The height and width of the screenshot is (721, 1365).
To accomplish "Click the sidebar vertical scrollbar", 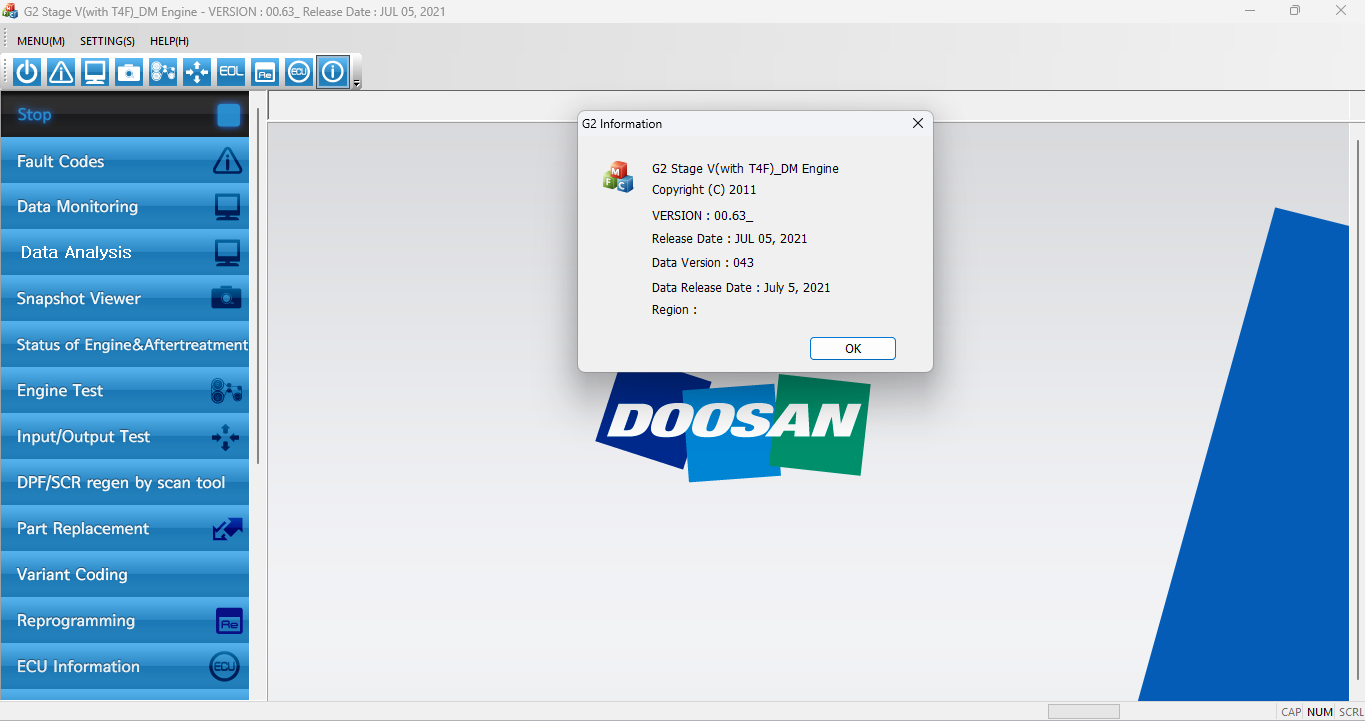I will pos(258,285).
